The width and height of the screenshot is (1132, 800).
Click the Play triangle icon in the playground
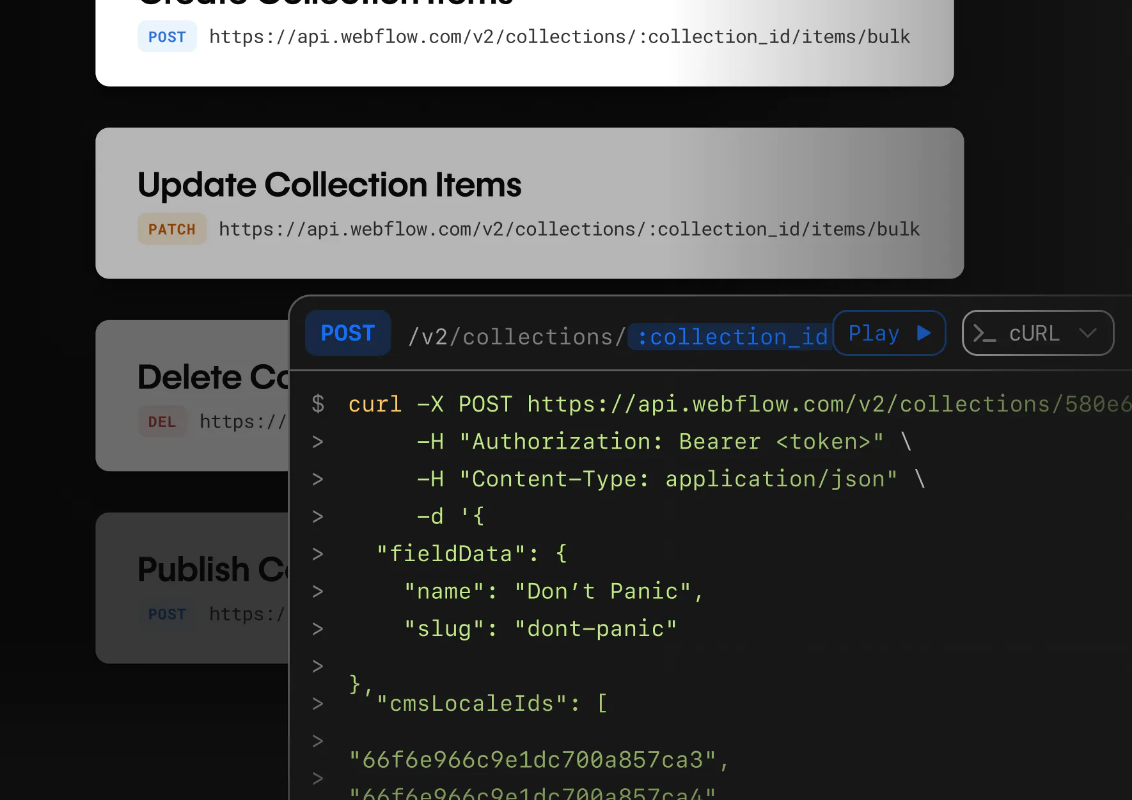pos(925,333)
